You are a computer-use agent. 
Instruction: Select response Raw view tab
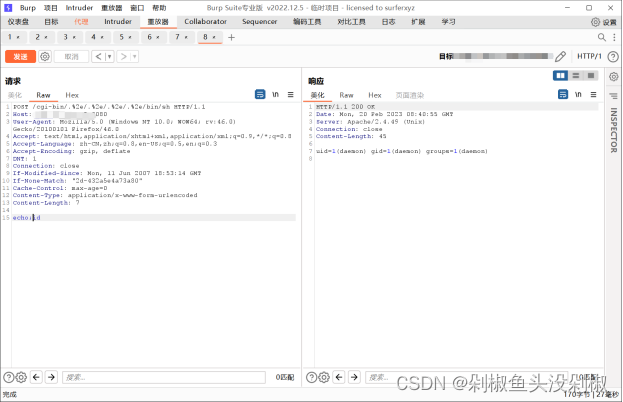346,95
